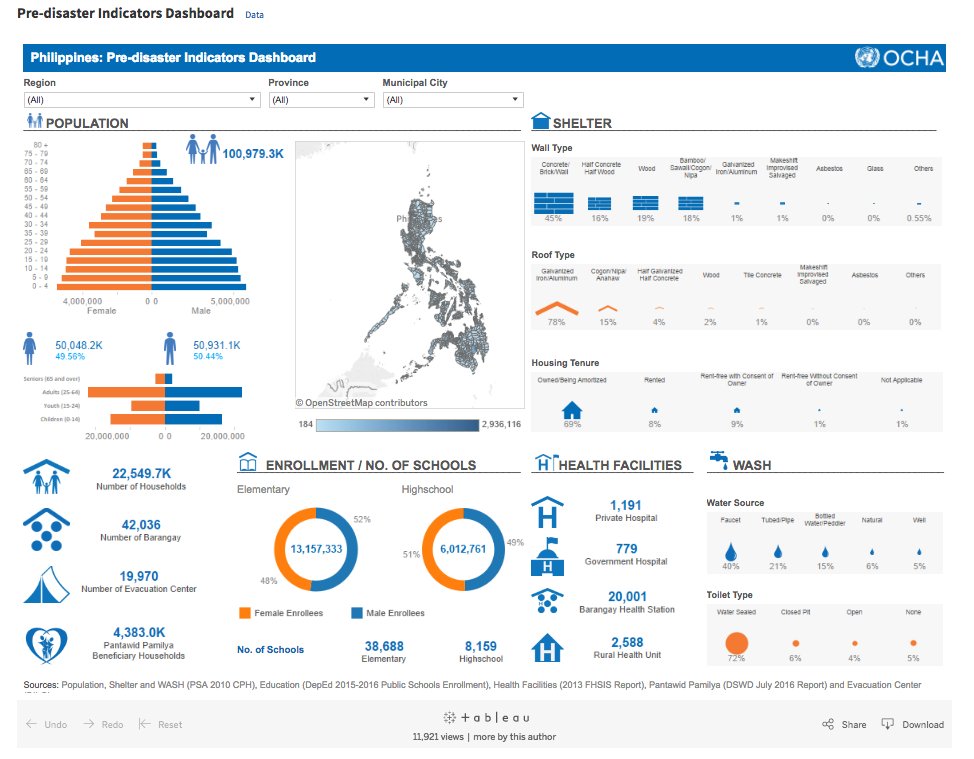
Task: Expand the Municipal City dropdown
Action: pyautogui.click(x=452, y=100)
